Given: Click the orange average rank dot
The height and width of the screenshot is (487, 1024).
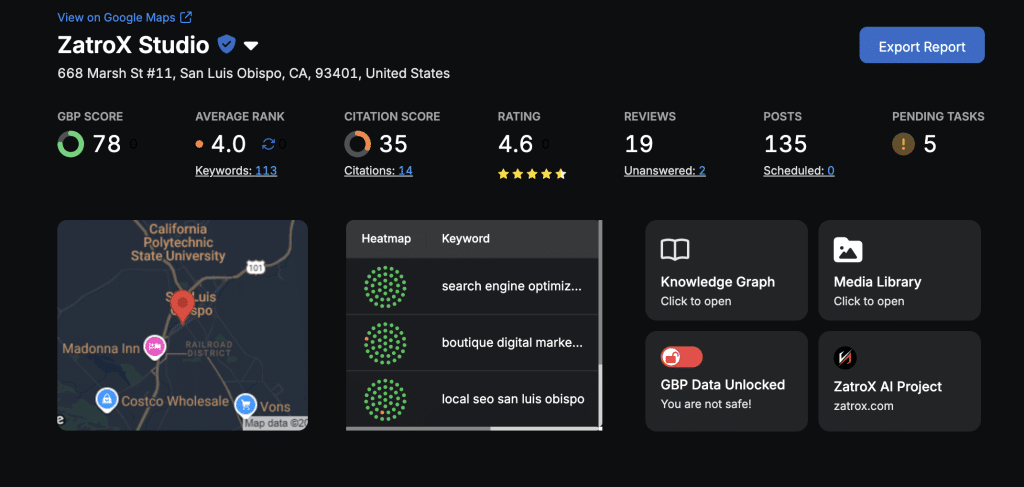Looking at the screenshot, I should 199,144.
